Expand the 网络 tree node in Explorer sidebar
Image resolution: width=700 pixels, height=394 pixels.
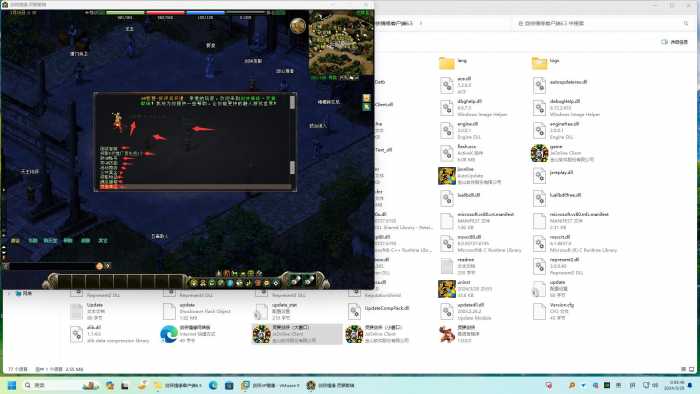click(x=8, y=294)
